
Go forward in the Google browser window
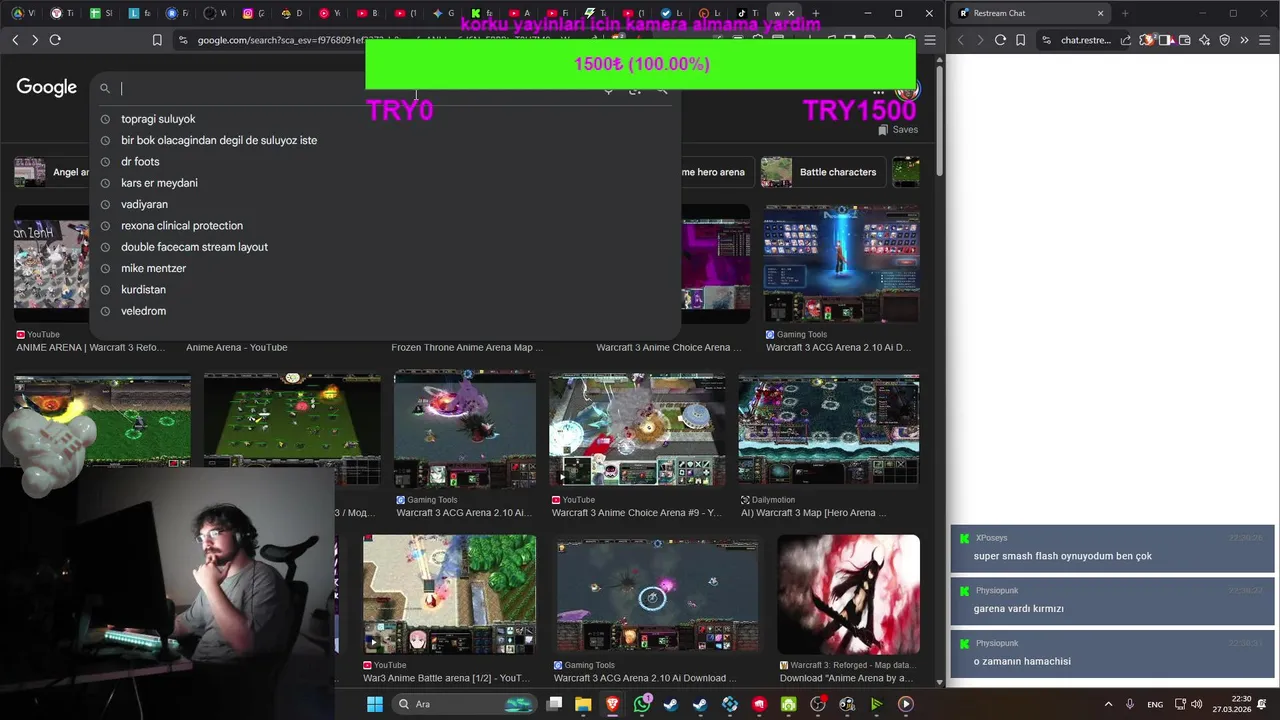(x=35, y=40)
